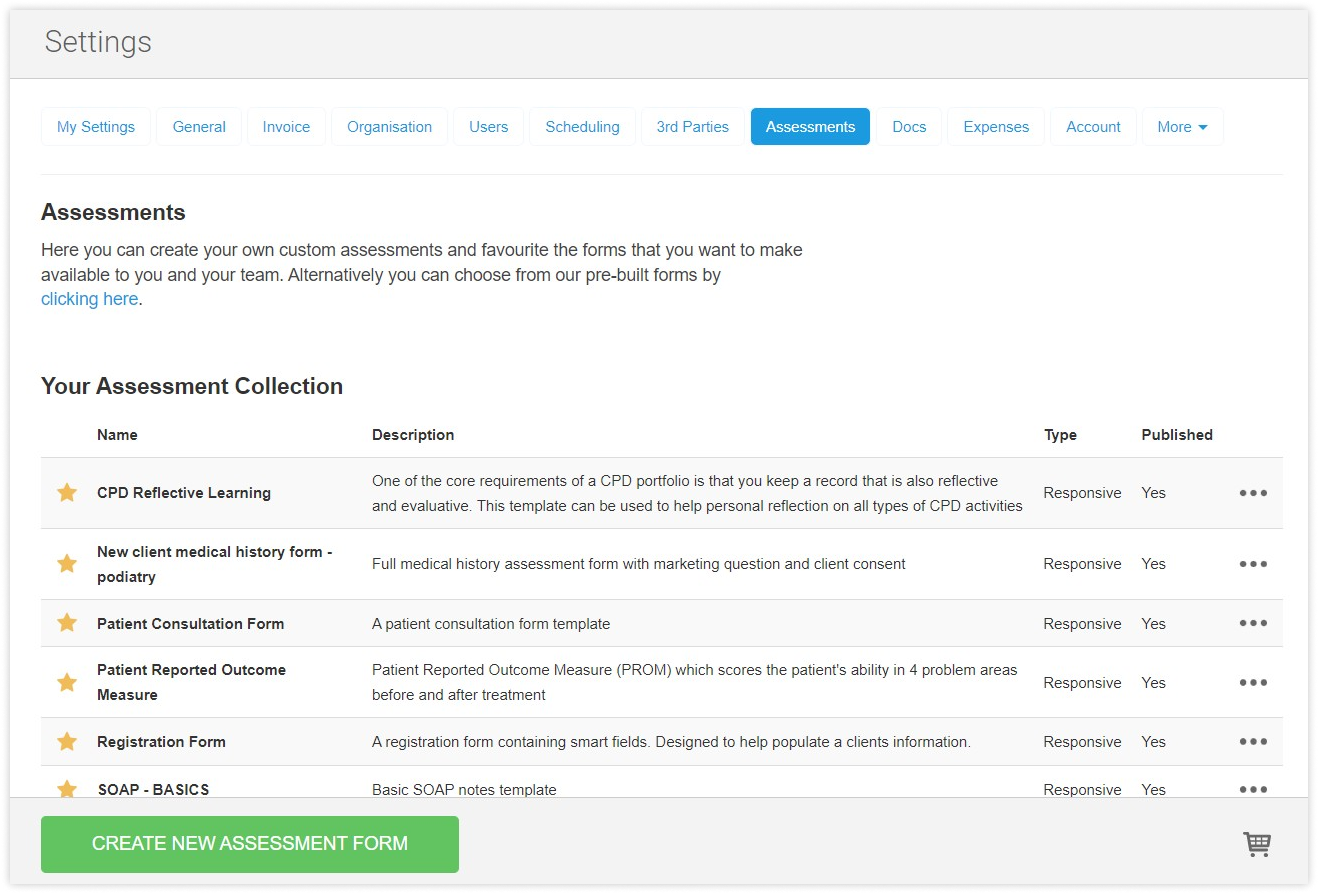
Task: Click 'New client medical history form - podiatry' name
Action: (215, 564)
